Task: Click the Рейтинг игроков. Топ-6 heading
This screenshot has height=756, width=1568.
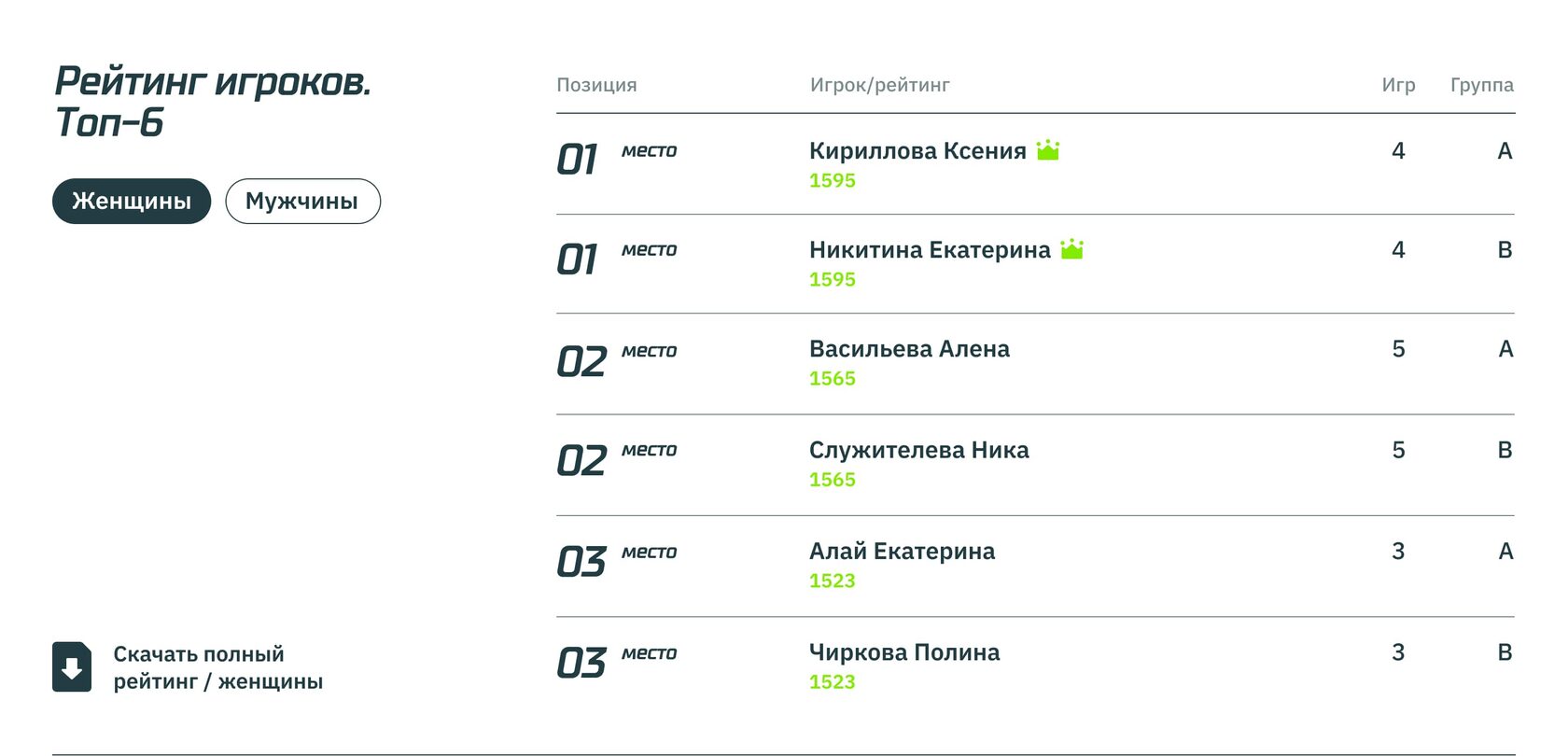Action: click(213, 102)
